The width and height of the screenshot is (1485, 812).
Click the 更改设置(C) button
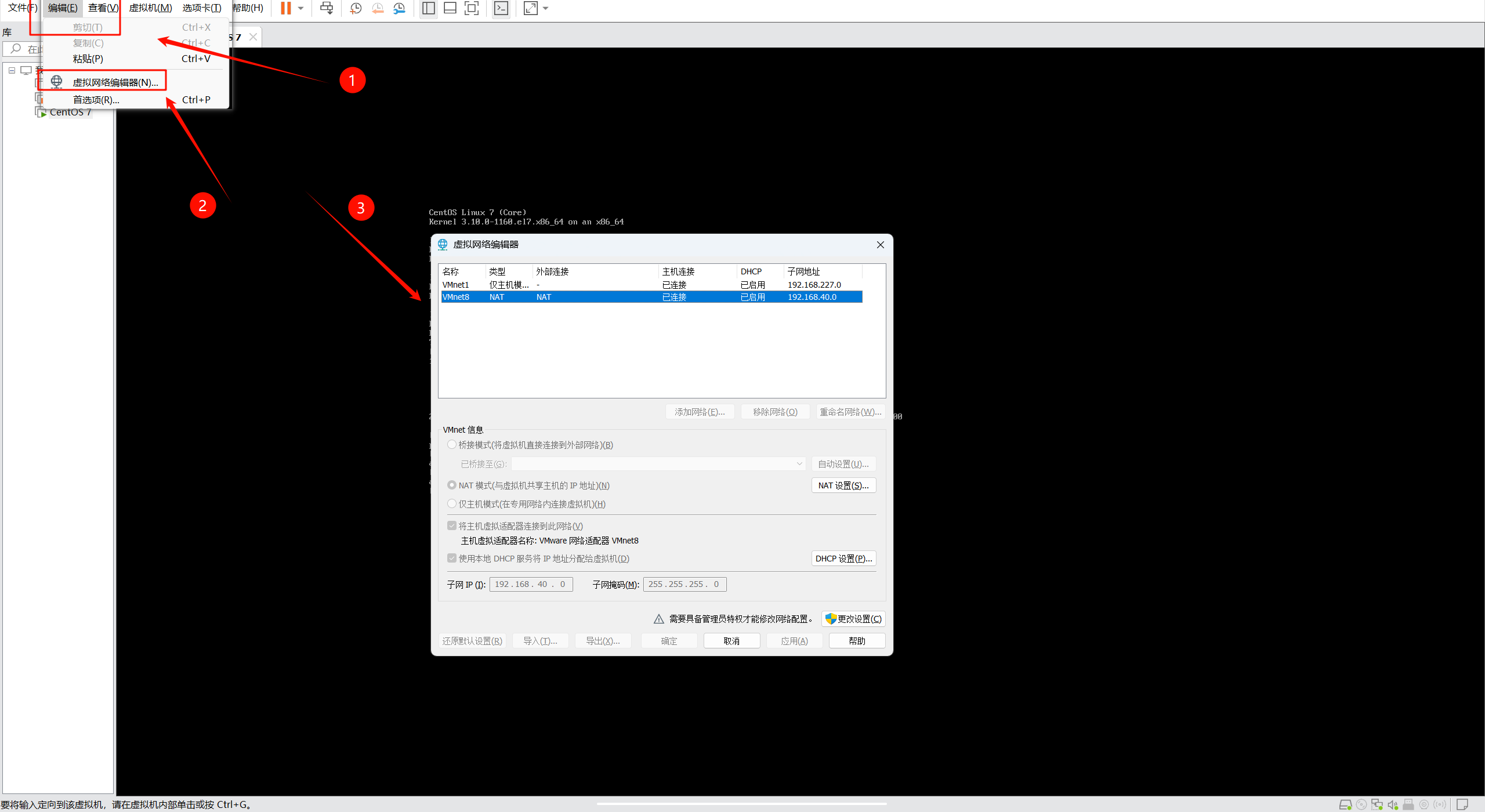click(x=853, y=619)
